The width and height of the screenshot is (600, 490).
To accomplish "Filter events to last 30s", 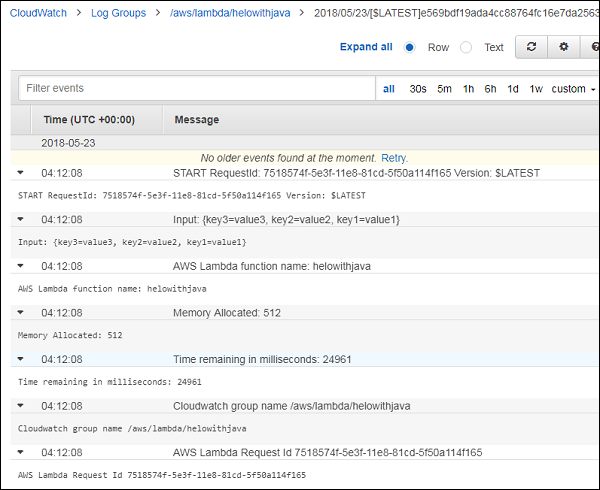I will [418, 89].
